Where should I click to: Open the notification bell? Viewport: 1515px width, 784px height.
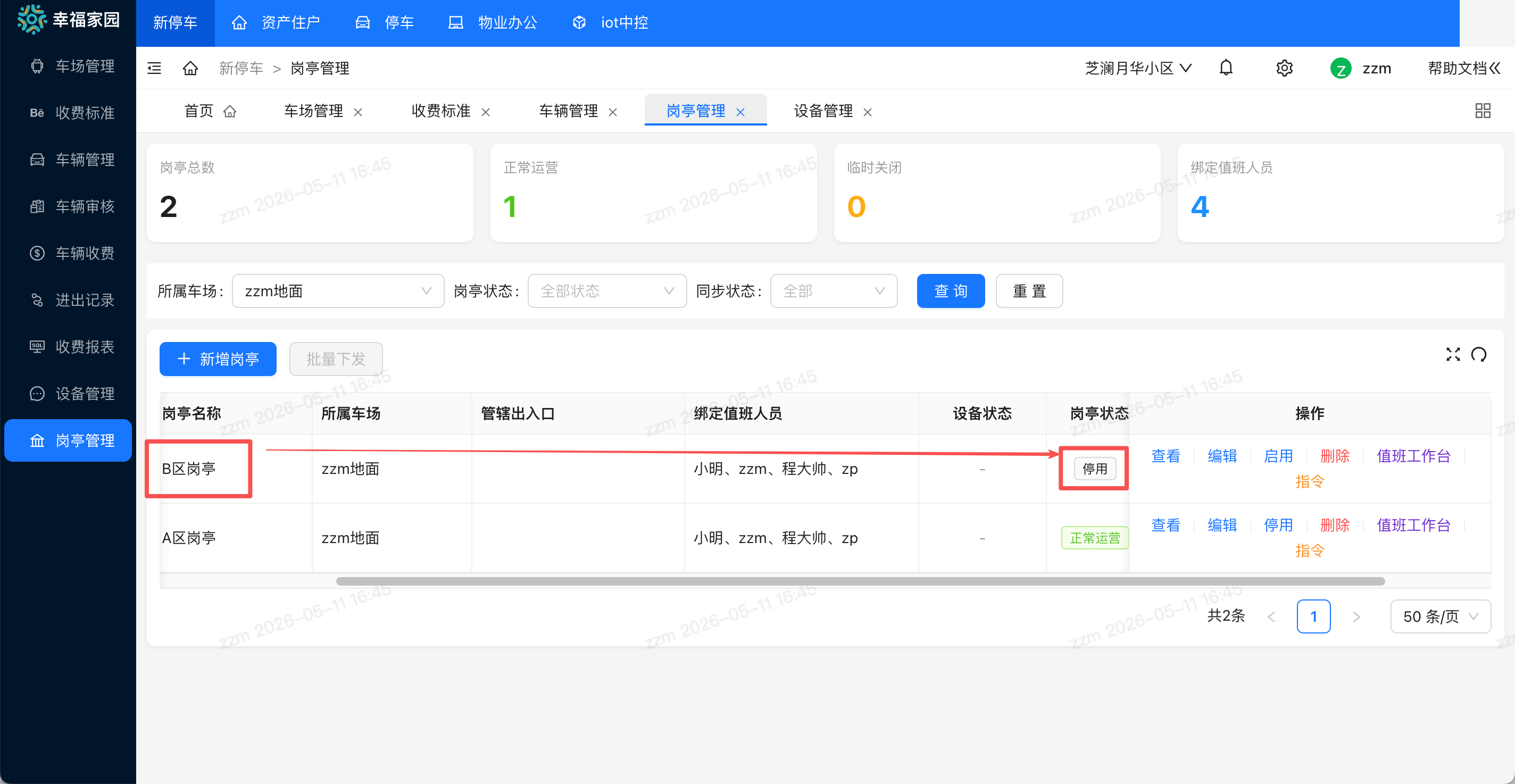pos(1226,68)
